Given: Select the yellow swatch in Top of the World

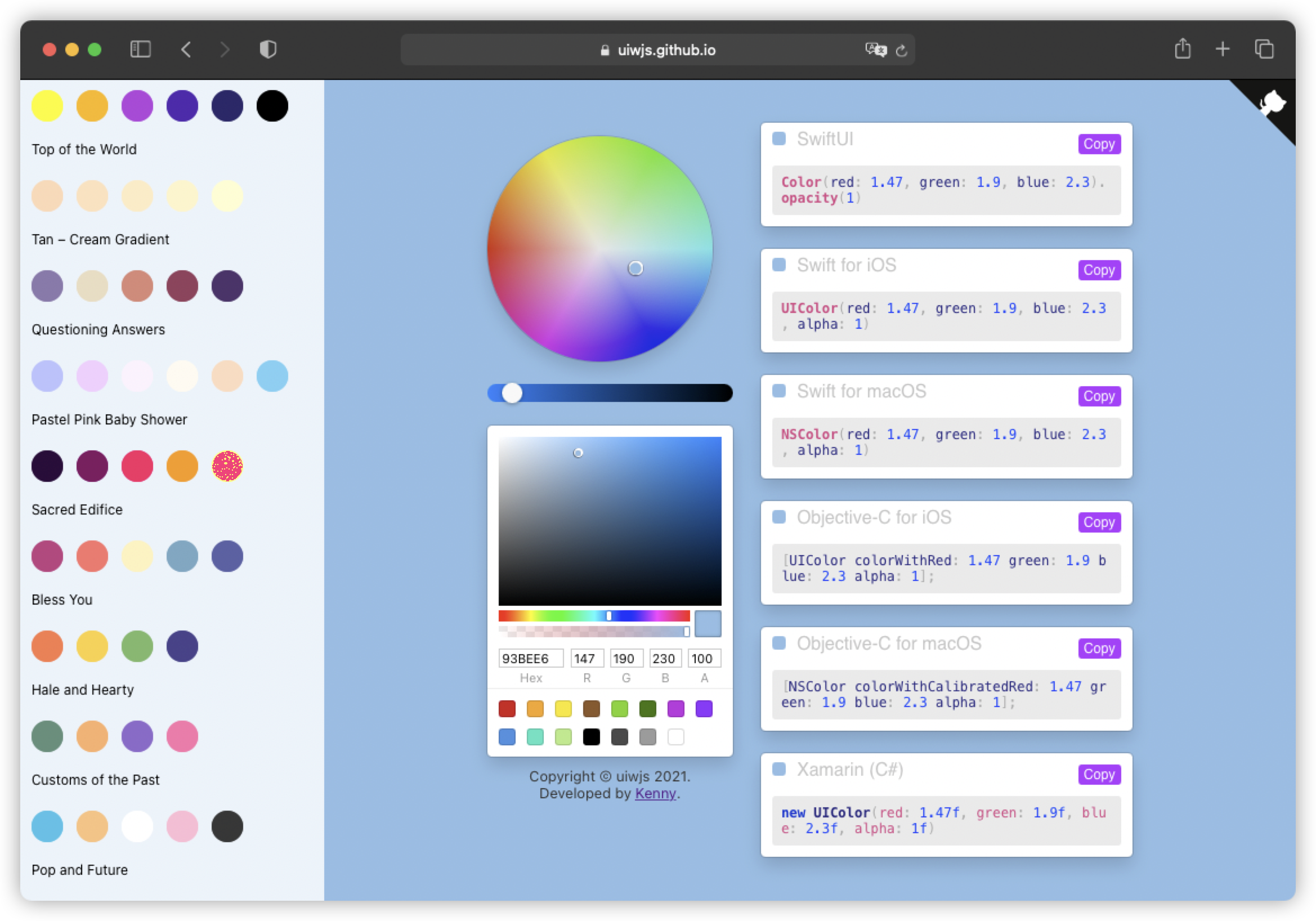Looking at the screenshot, I should click(47, 105).
